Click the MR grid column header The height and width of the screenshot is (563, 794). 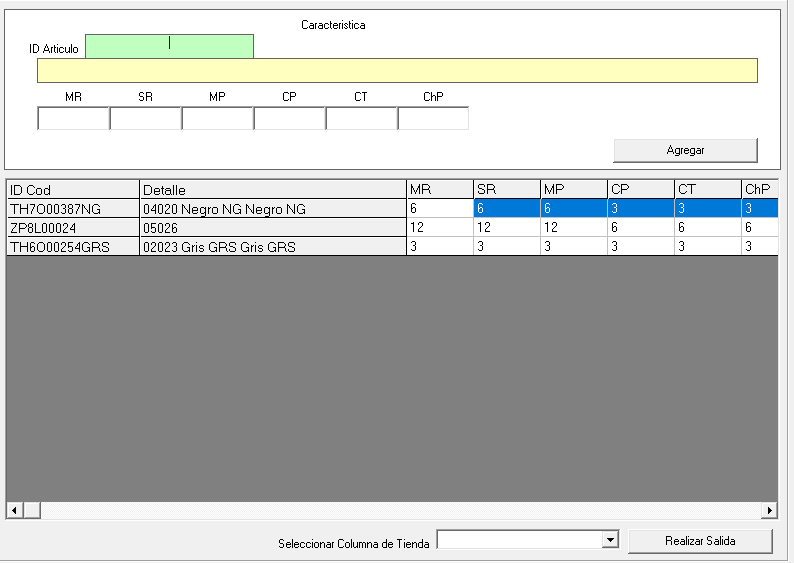coord(439,190)
